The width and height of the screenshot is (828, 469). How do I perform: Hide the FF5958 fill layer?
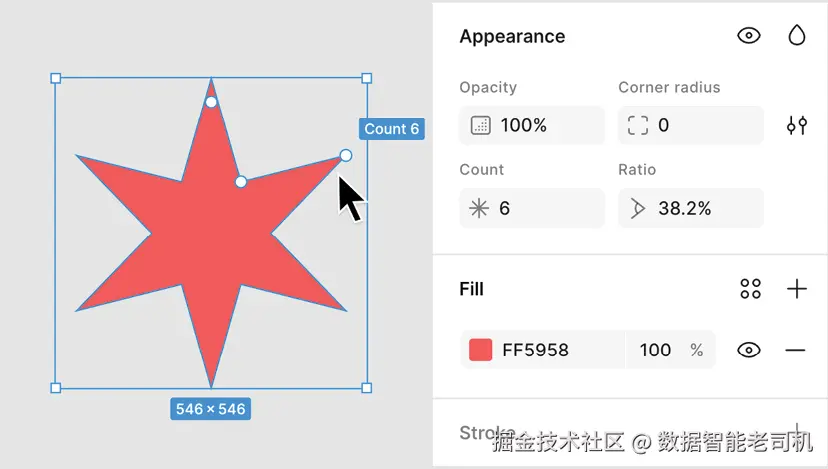(x=748, y=350)
